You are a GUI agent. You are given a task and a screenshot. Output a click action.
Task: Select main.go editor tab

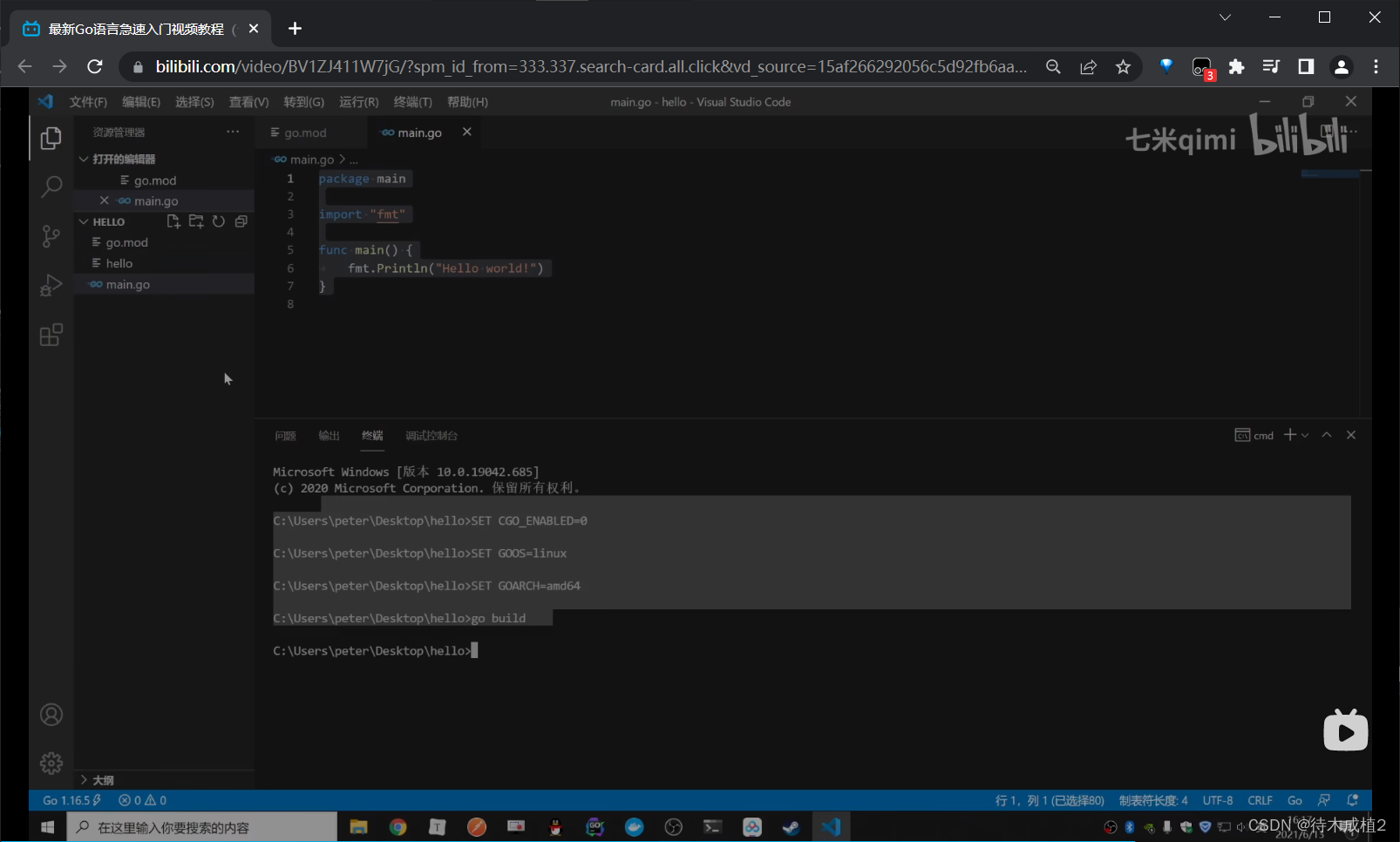click(419, 132)
